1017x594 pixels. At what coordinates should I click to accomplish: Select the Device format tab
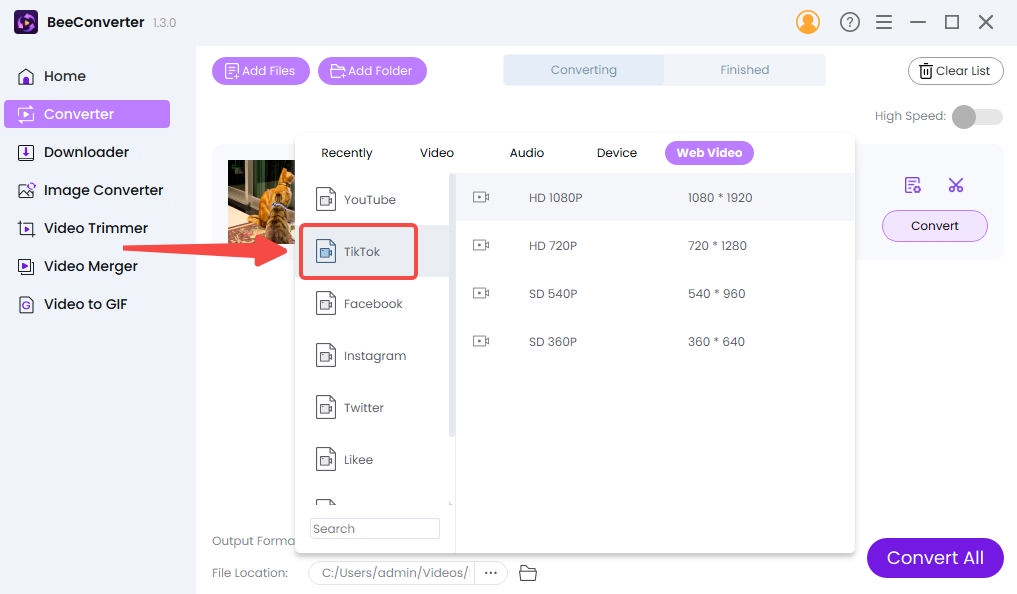[x=617, y=153]
